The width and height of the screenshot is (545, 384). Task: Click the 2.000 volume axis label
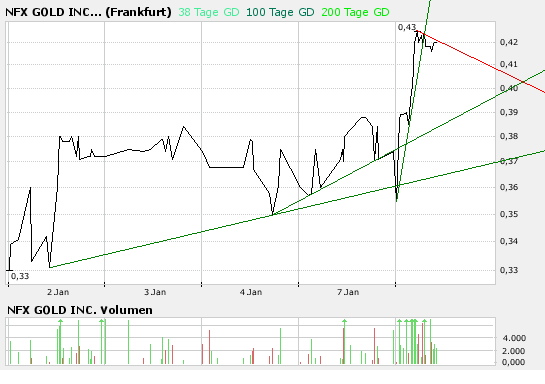click(x=514, y=351)
